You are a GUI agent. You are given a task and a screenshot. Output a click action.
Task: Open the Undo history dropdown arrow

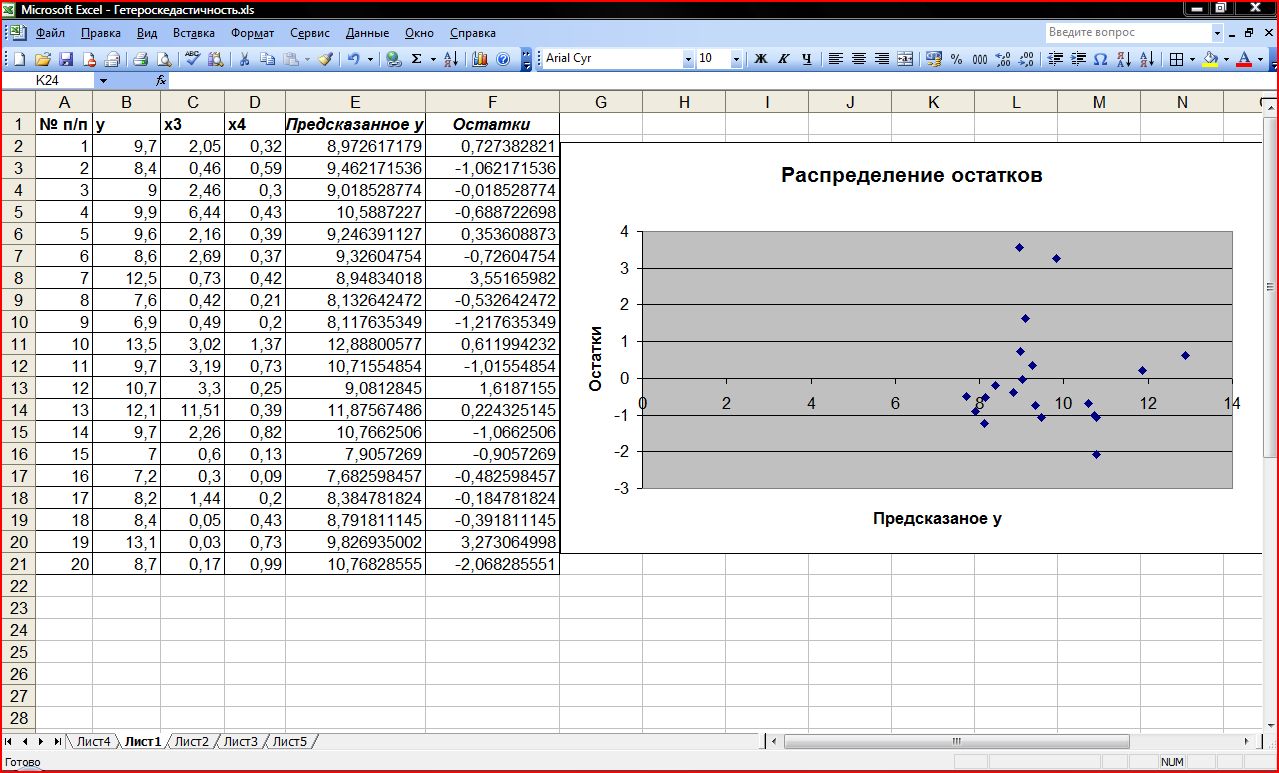click(370, 59)
